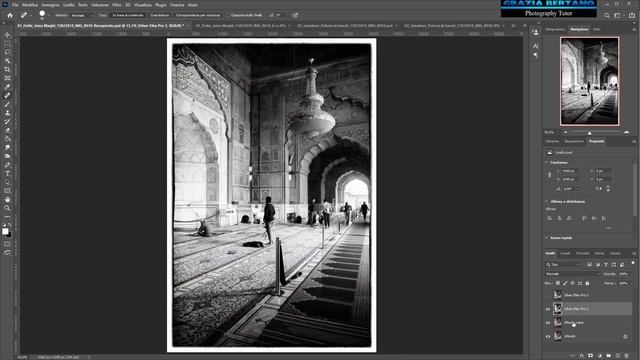The image size is (640, 360).
Task: Hide the selected Silver Efex Pro 2 layer
Action: [548, 309]
